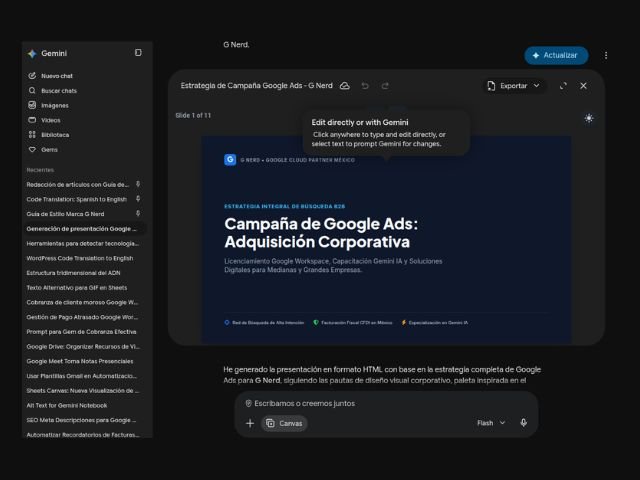640x480 pixels.
Task: Click the blue G logo on slide
Action: pyautogui.click(x=230, y=160)
